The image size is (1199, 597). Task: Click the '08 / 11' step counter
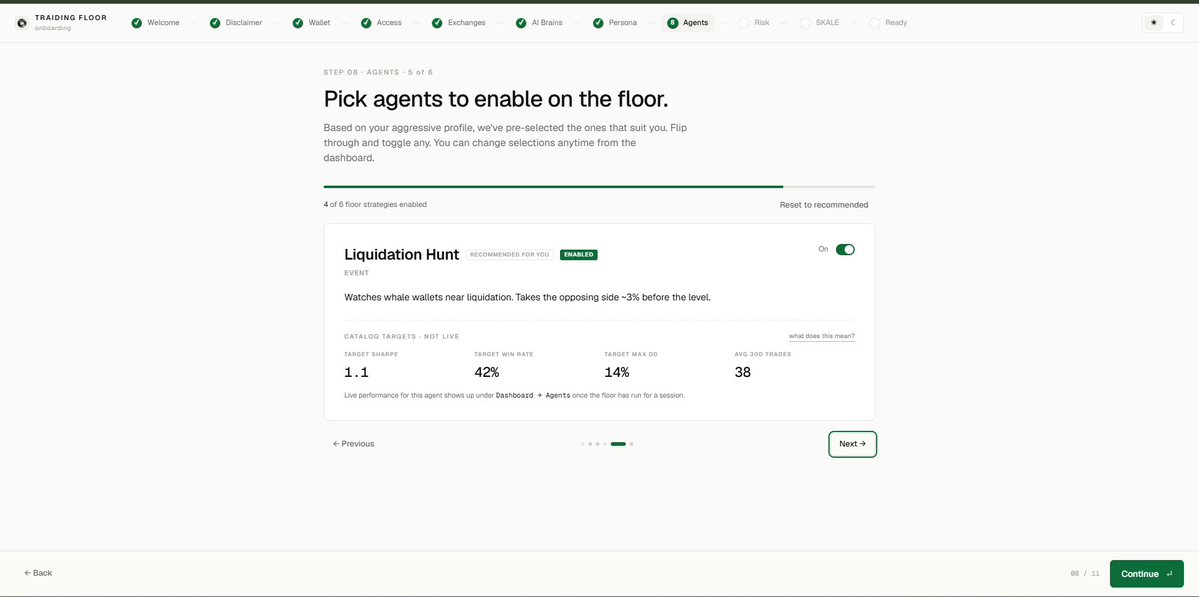tap(1085, 573)
